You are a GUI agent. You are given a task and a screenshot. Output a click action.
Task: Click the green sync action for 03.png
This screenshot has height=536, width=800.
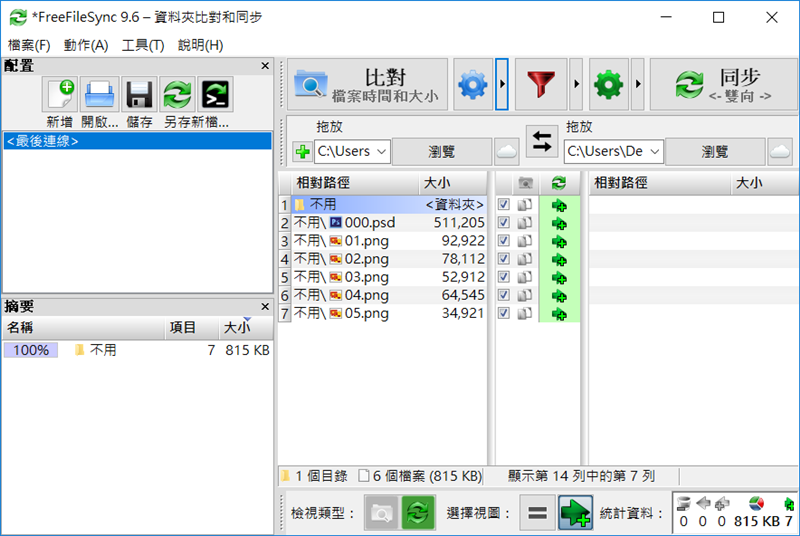559,278
